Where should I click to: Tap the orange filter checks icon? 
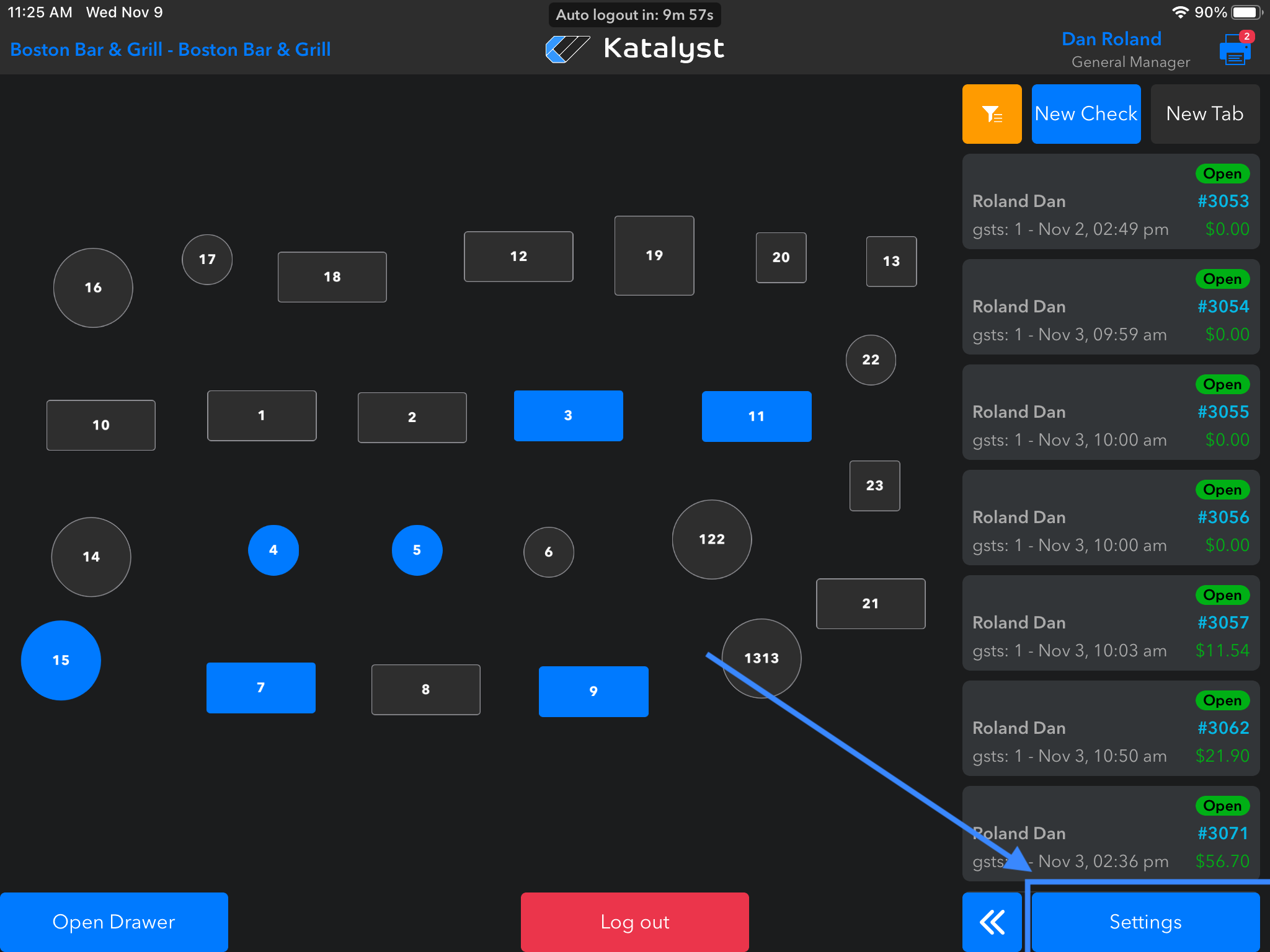[x=992, y=114]
